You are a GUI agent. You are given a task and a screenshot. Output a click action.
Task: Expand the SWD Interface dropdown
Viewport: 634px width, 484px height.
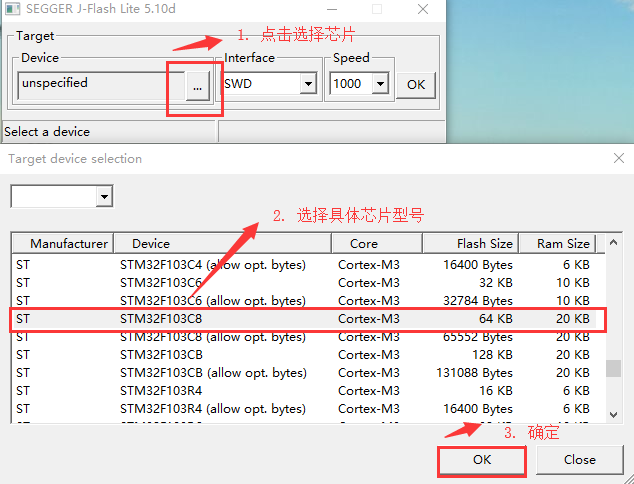tap(309, 84)
